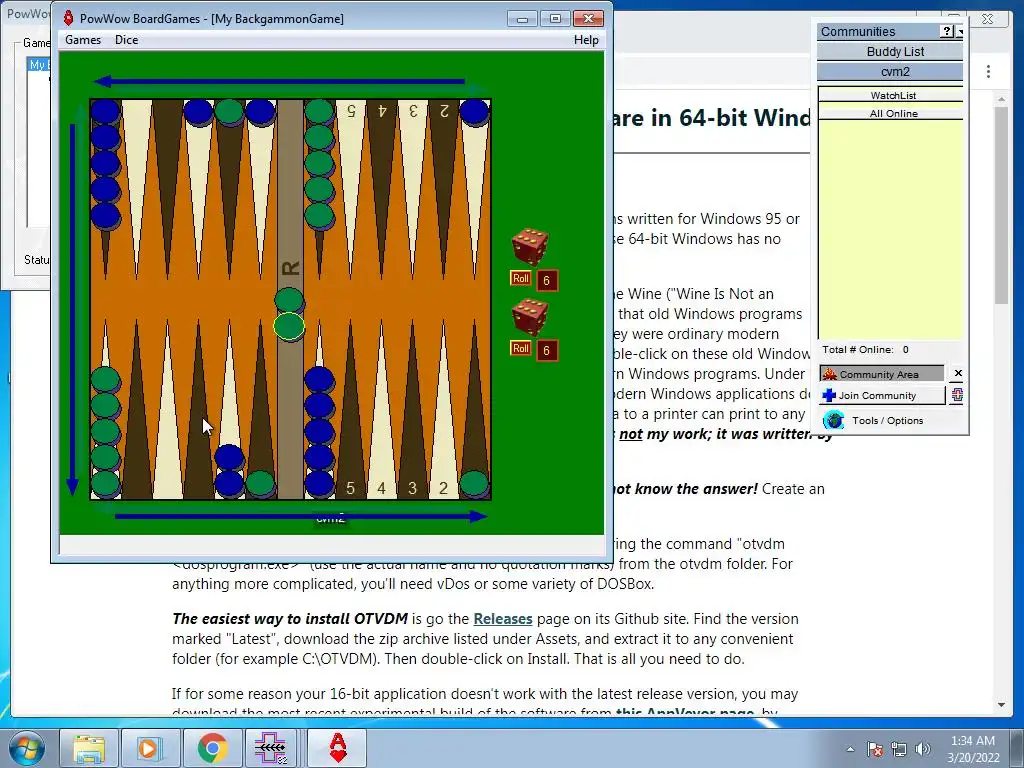Click the lower dice value 6 box
Screen dimensions: 1024x768
547,351
